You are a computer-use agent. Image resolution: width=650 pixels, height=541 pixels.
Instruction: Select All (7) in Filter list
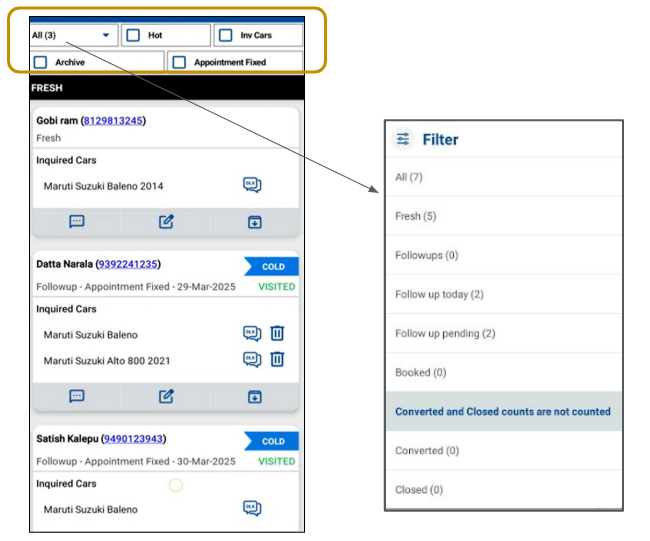tap(504, 177)
